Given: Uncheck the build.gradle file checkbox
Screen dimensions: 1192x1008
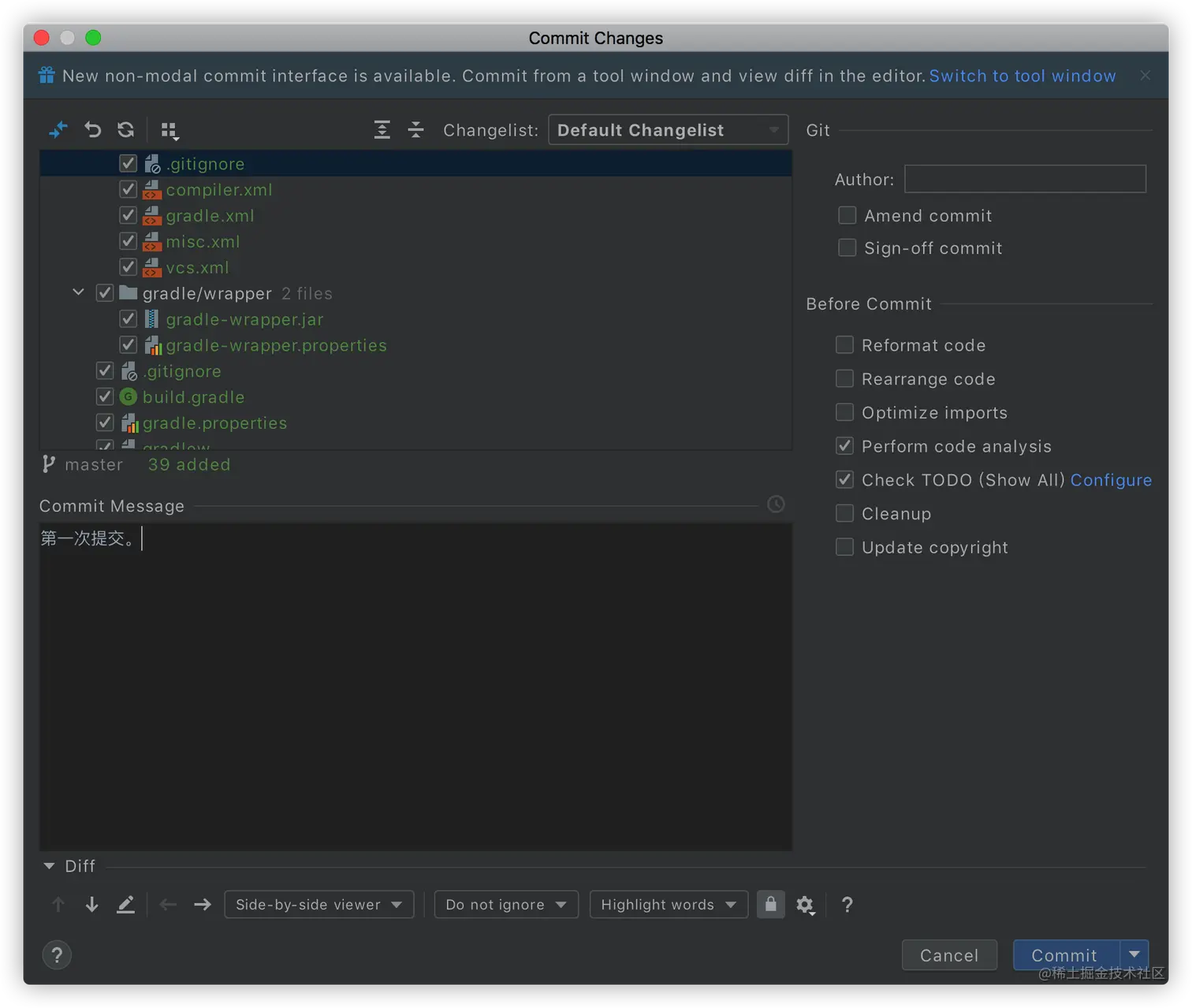Looking at the screenshot, I should pyautogui.click(x=105, y=396).
